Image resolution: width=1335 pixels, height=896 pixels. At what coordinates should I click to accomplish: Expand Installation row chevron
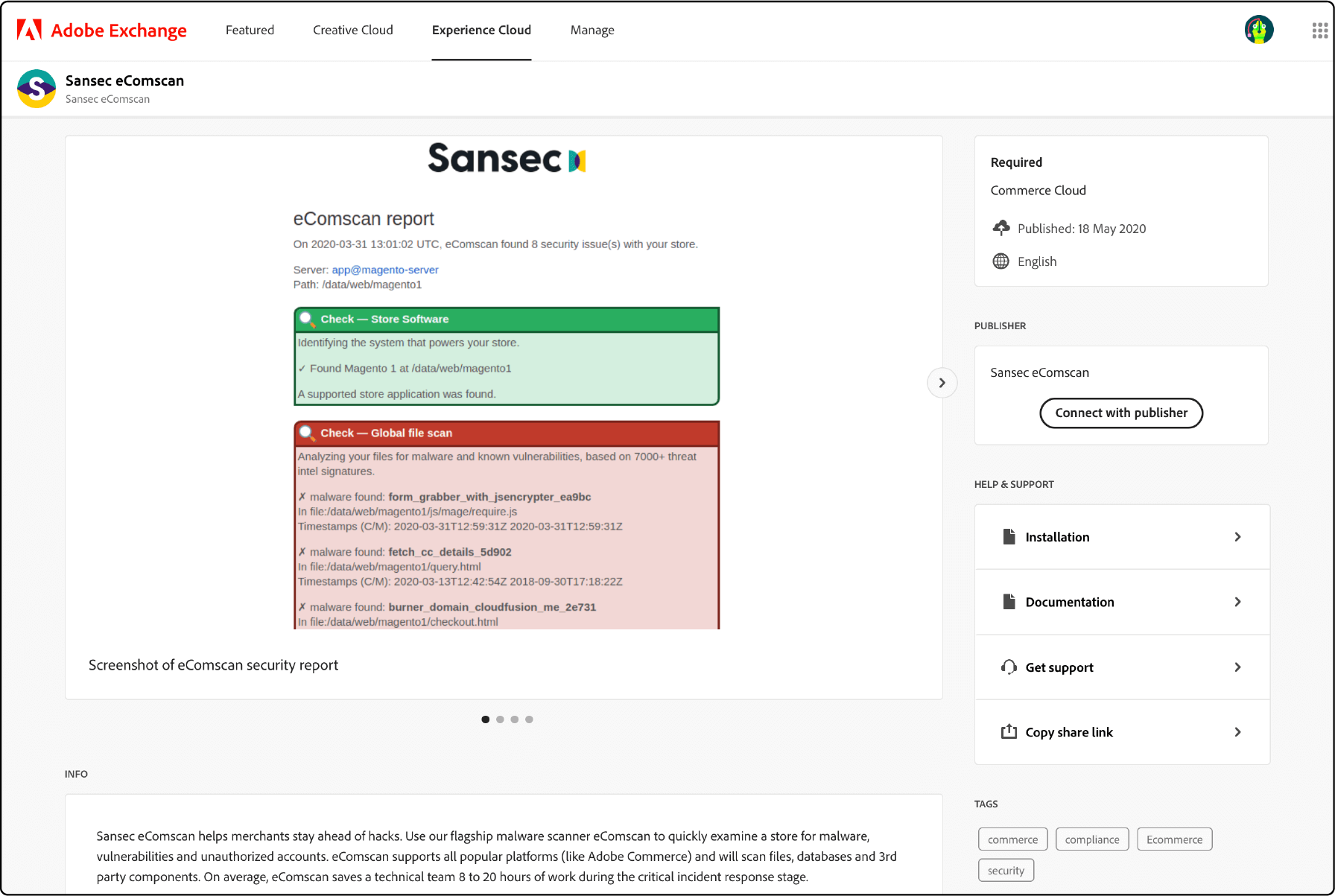(1237, 537)
